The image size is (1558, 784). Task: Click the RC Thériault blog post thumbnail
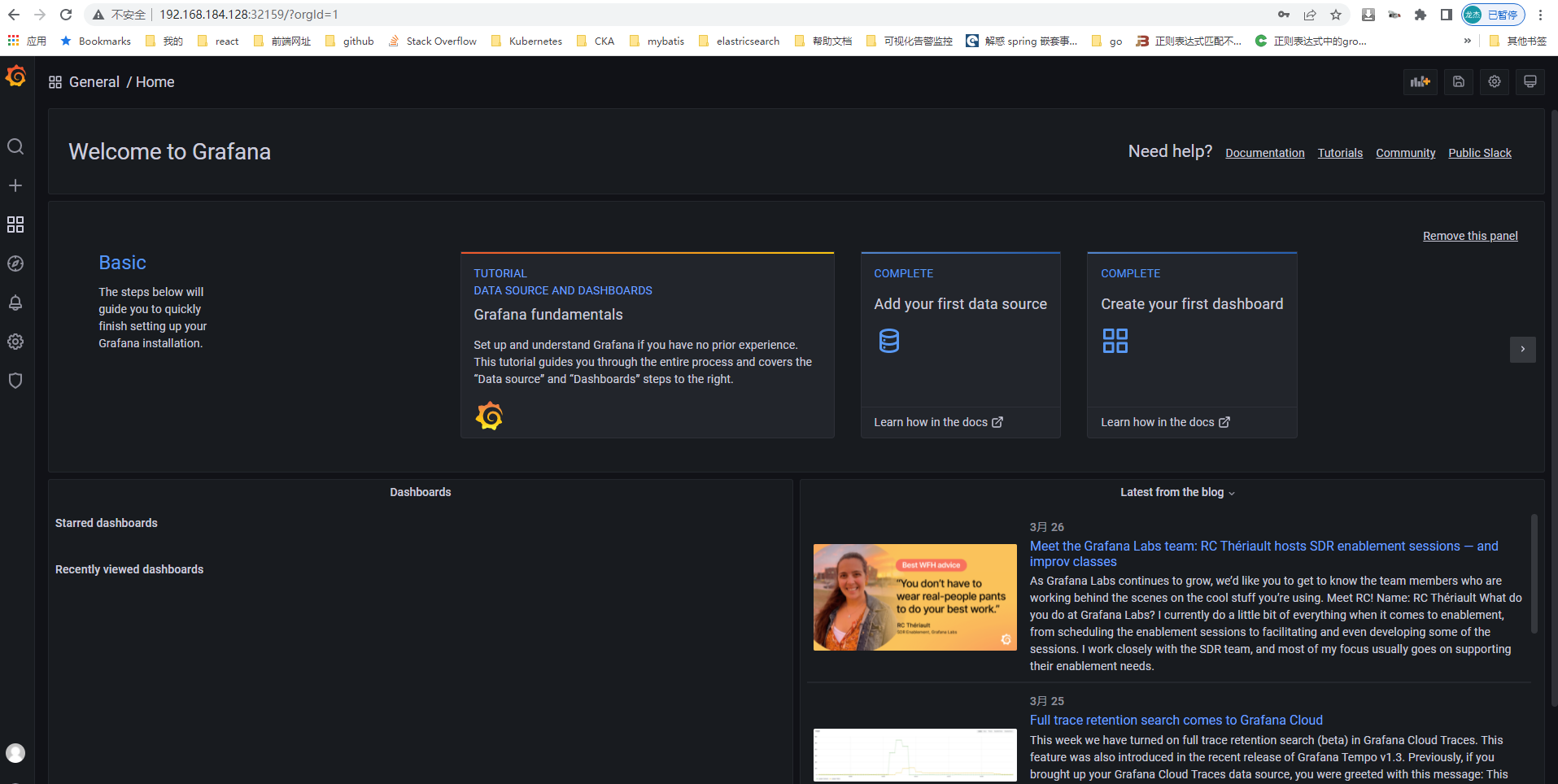click(x=915, y=597)
